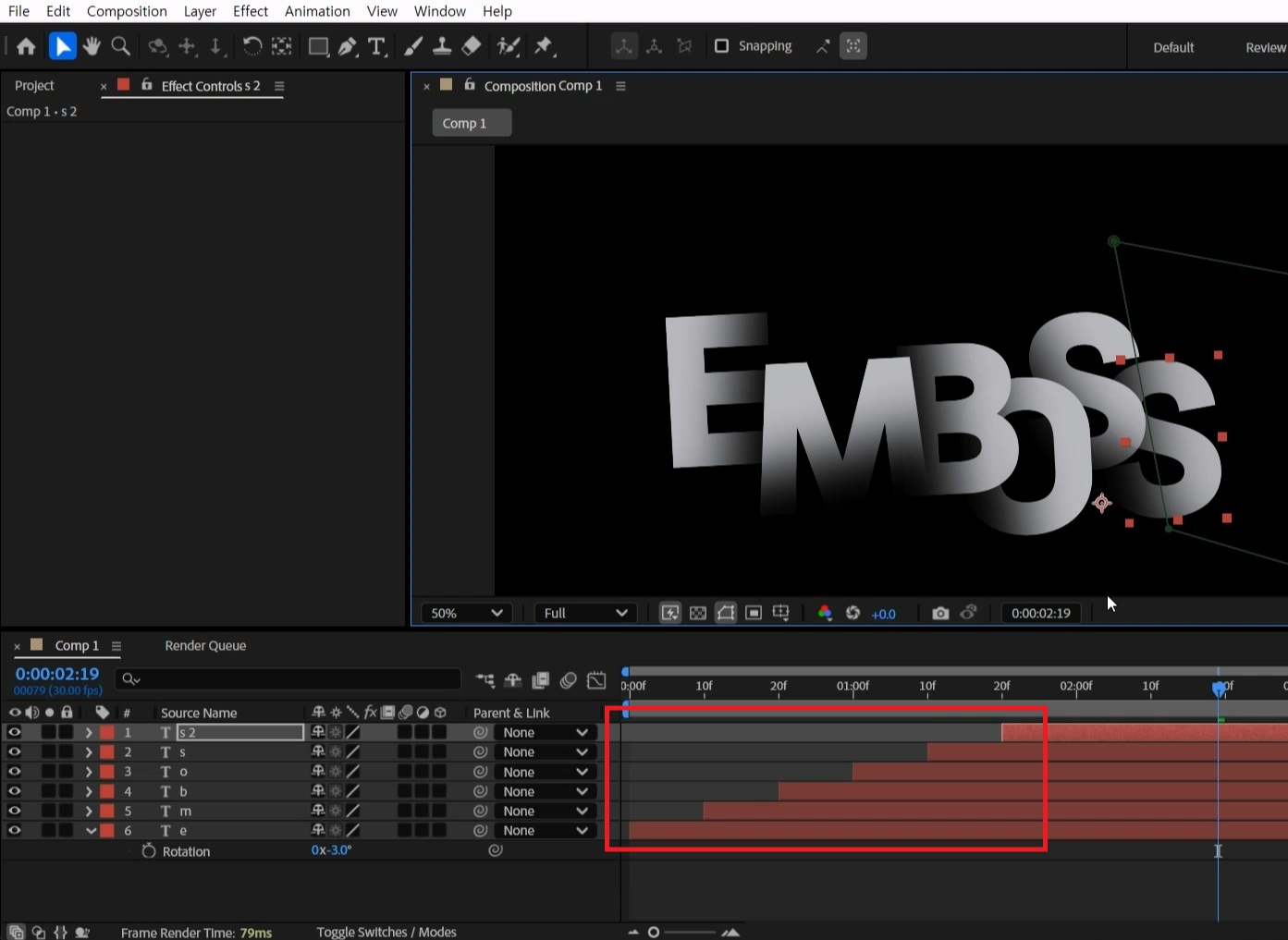Viewport: 1288px width, 940px height.
Task: Open the Layer menu
Action: pyautogui.click(x=200, y=11)
